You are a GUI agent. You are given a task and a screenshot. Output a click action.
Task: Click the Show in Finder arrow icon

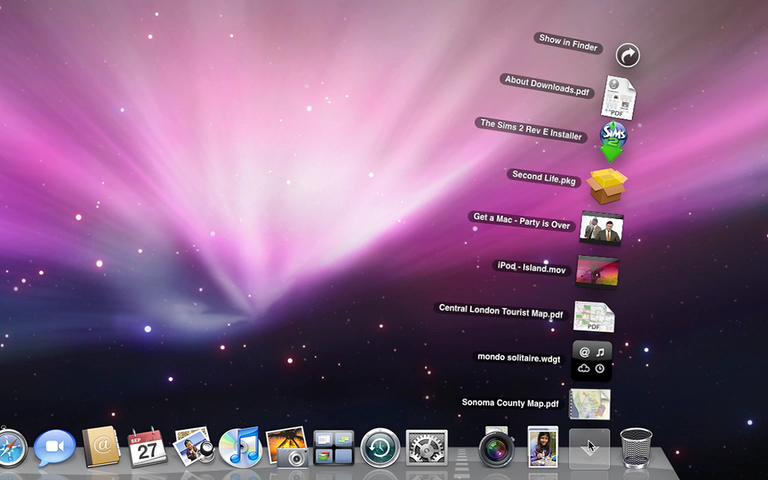(627, 55)
